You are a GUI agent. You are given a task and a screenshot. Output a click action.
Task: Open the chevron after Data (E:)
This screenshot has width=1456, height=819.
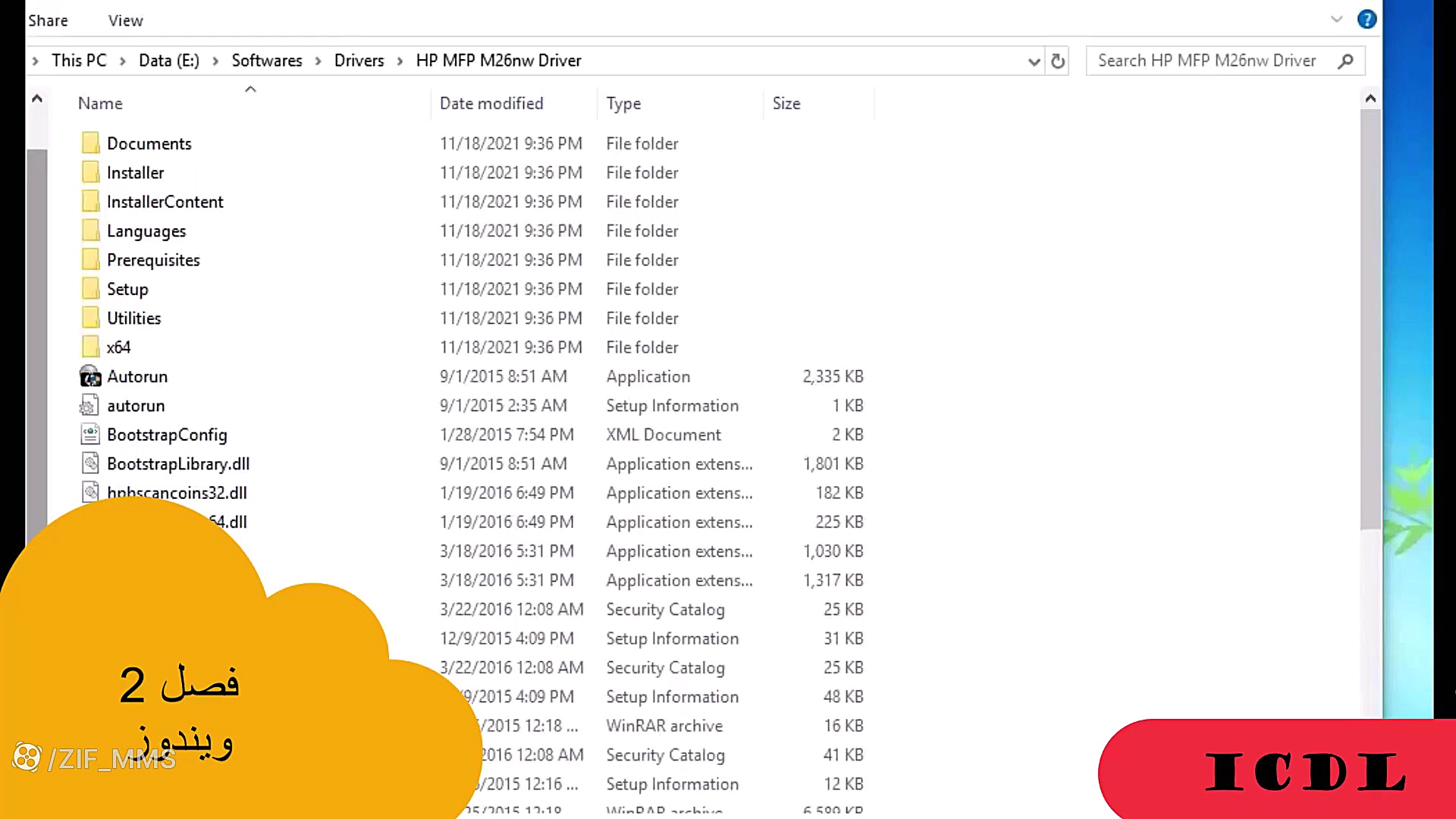tap(215, 61)
